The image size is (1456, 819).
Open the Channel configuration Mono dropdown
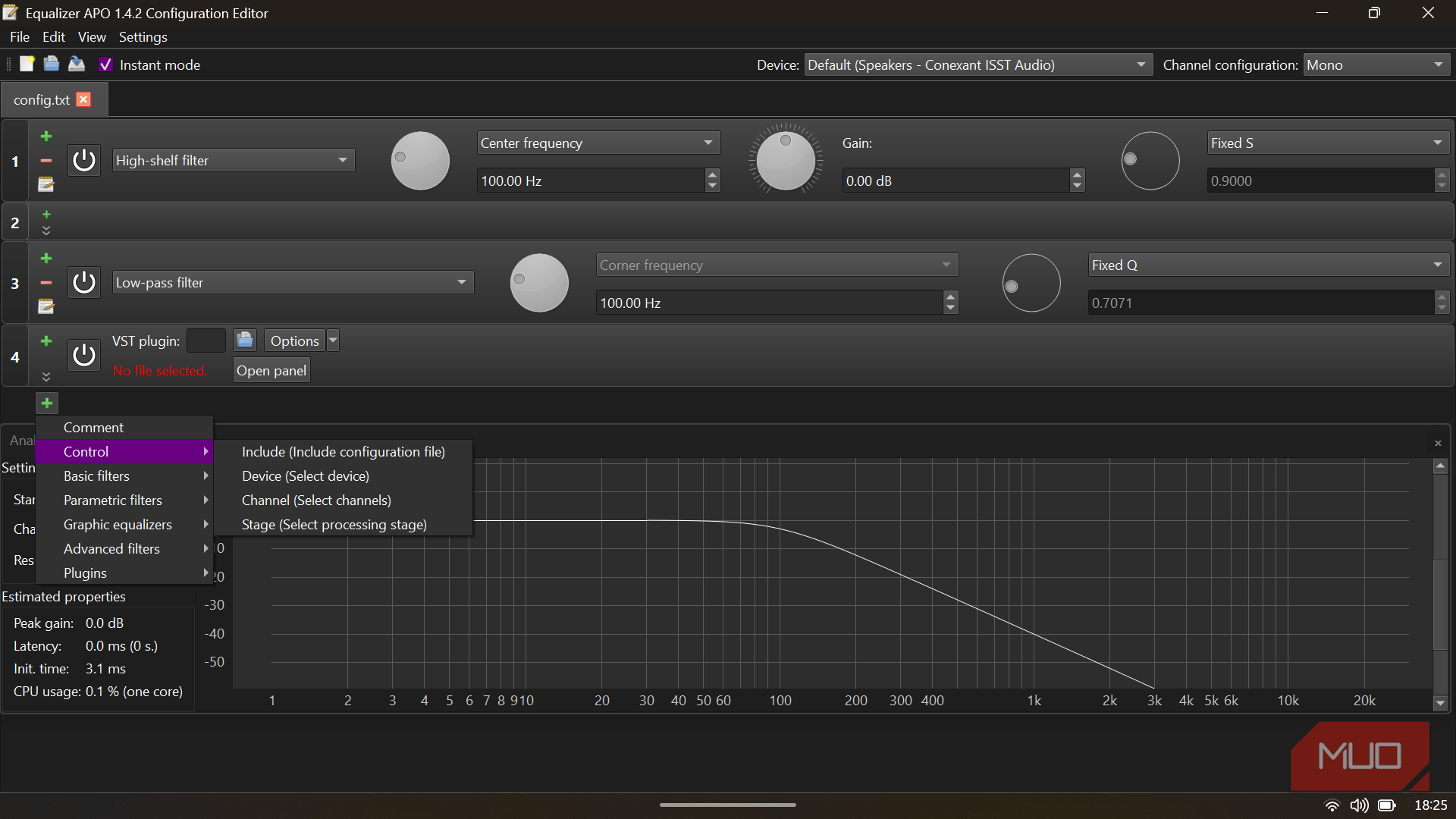[x=1376, y=65]
